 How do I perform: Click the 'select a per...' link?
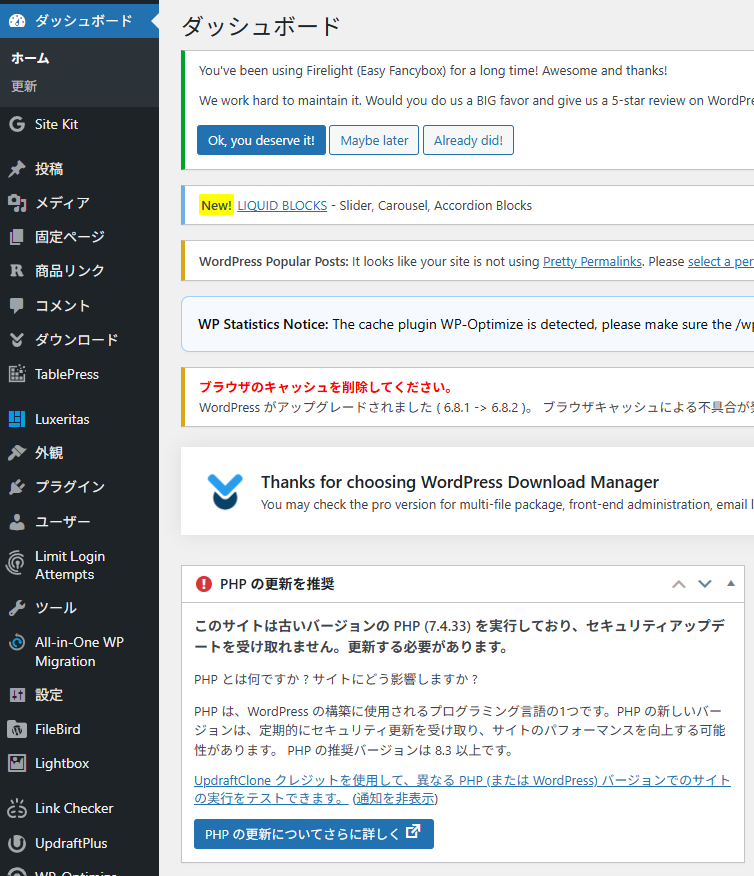point(720,261)
